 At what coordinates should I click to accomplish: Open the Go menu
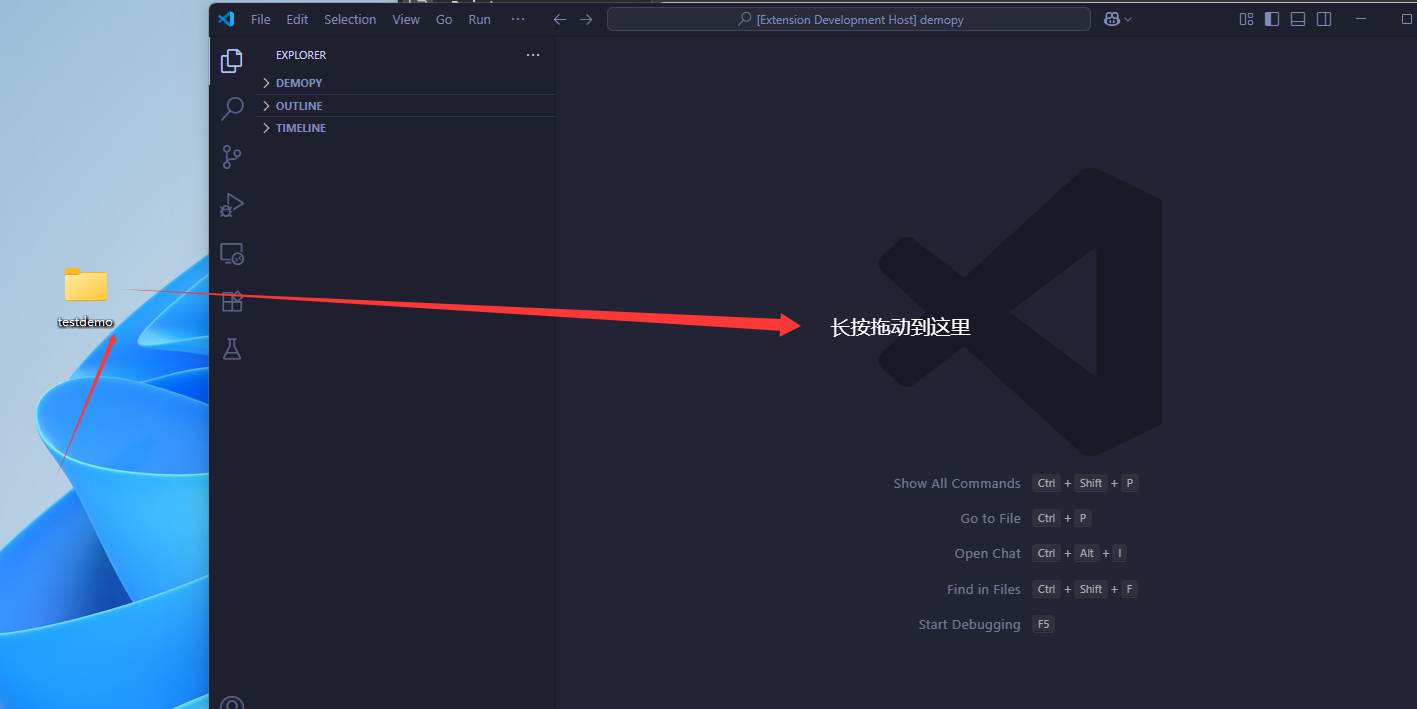click(x=444, y=19)
